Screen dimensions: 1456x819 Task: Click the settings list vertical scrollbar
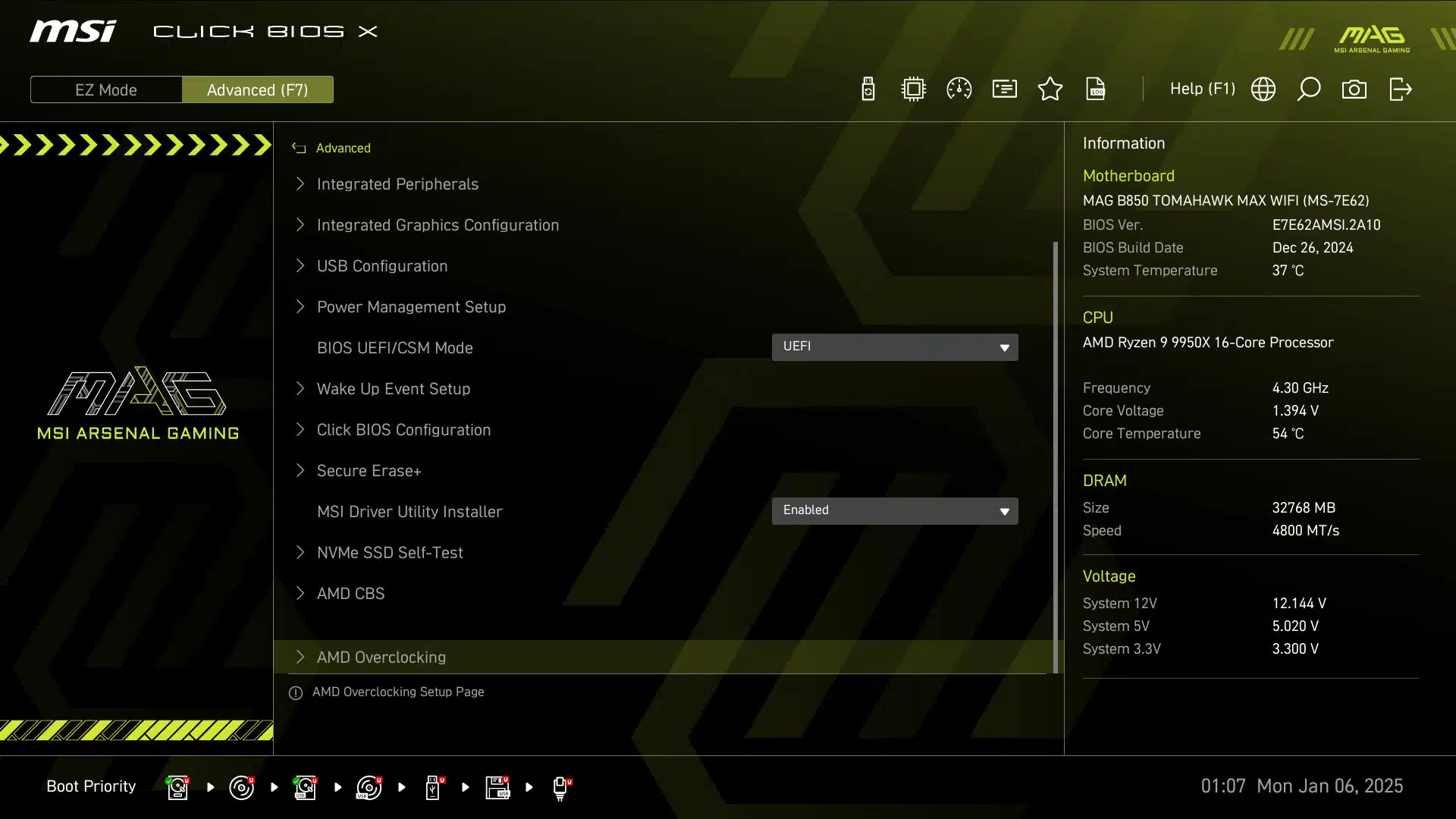[1055, 457]
